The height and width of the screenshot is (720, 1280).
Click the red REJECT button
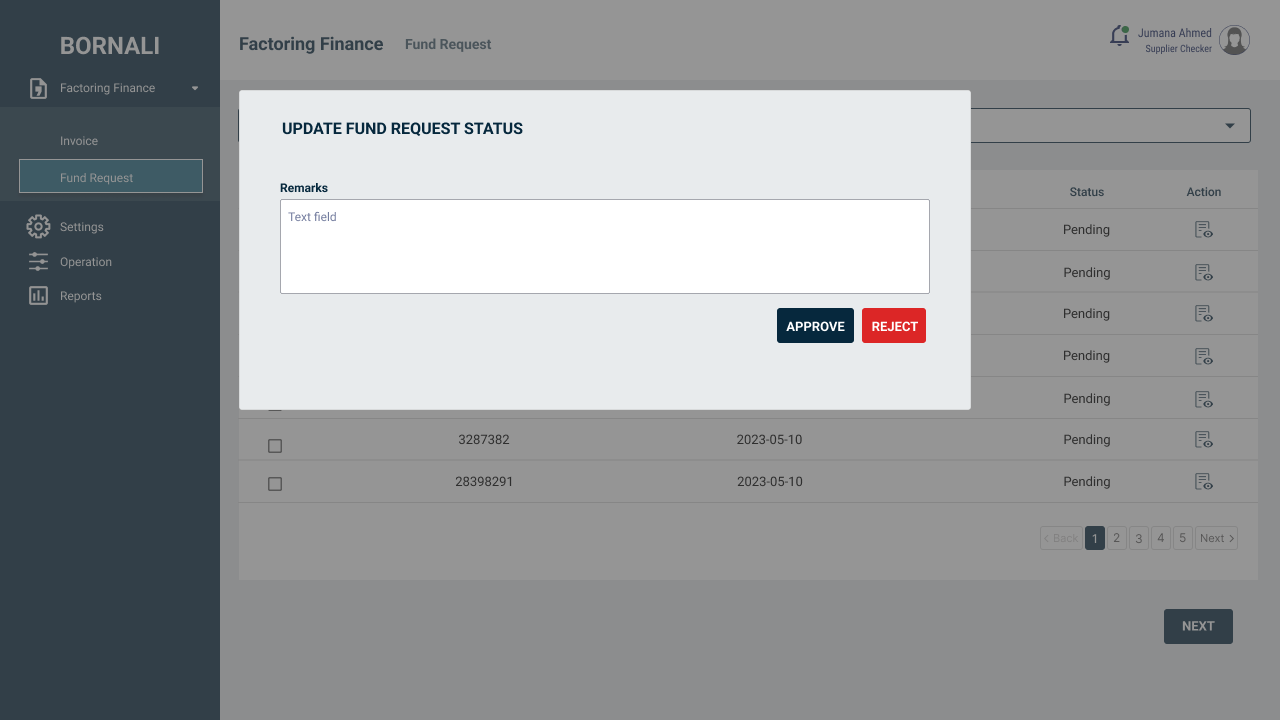tap(894, 326)
